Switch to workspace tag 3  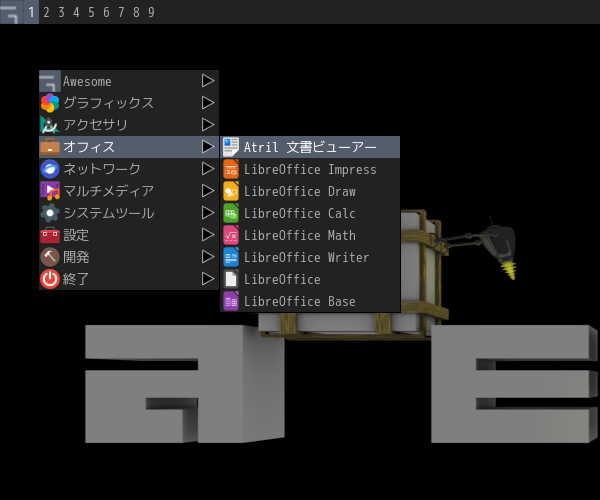point(61,12)
